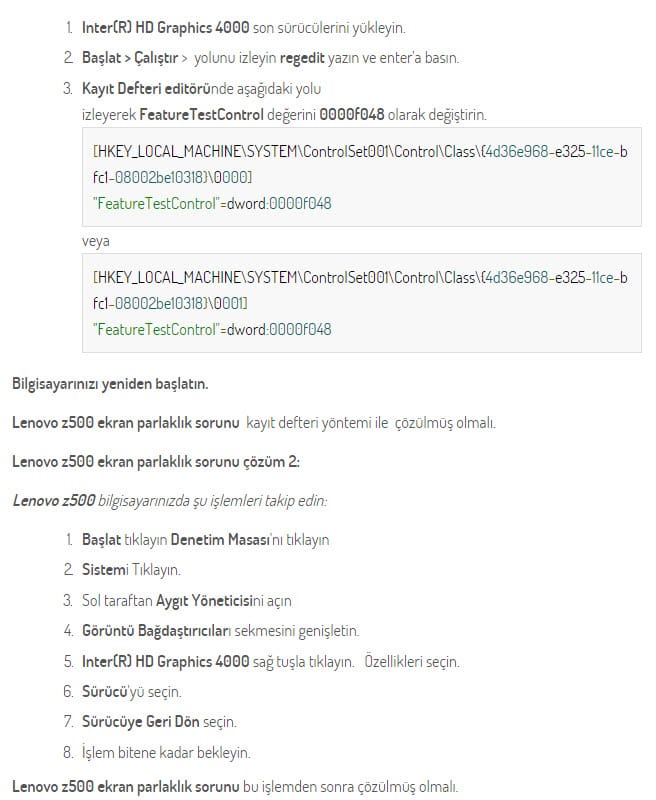
Task: Click the dword line in the first code block
Action: click(x=212, y=203)
